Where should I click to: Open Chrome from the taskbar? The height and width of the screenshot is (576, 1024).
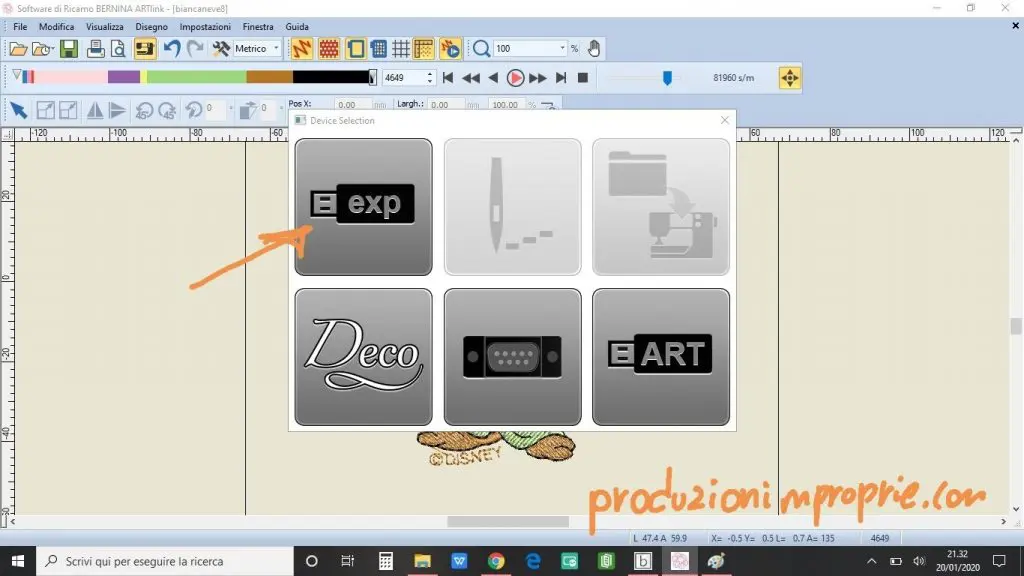496,561
